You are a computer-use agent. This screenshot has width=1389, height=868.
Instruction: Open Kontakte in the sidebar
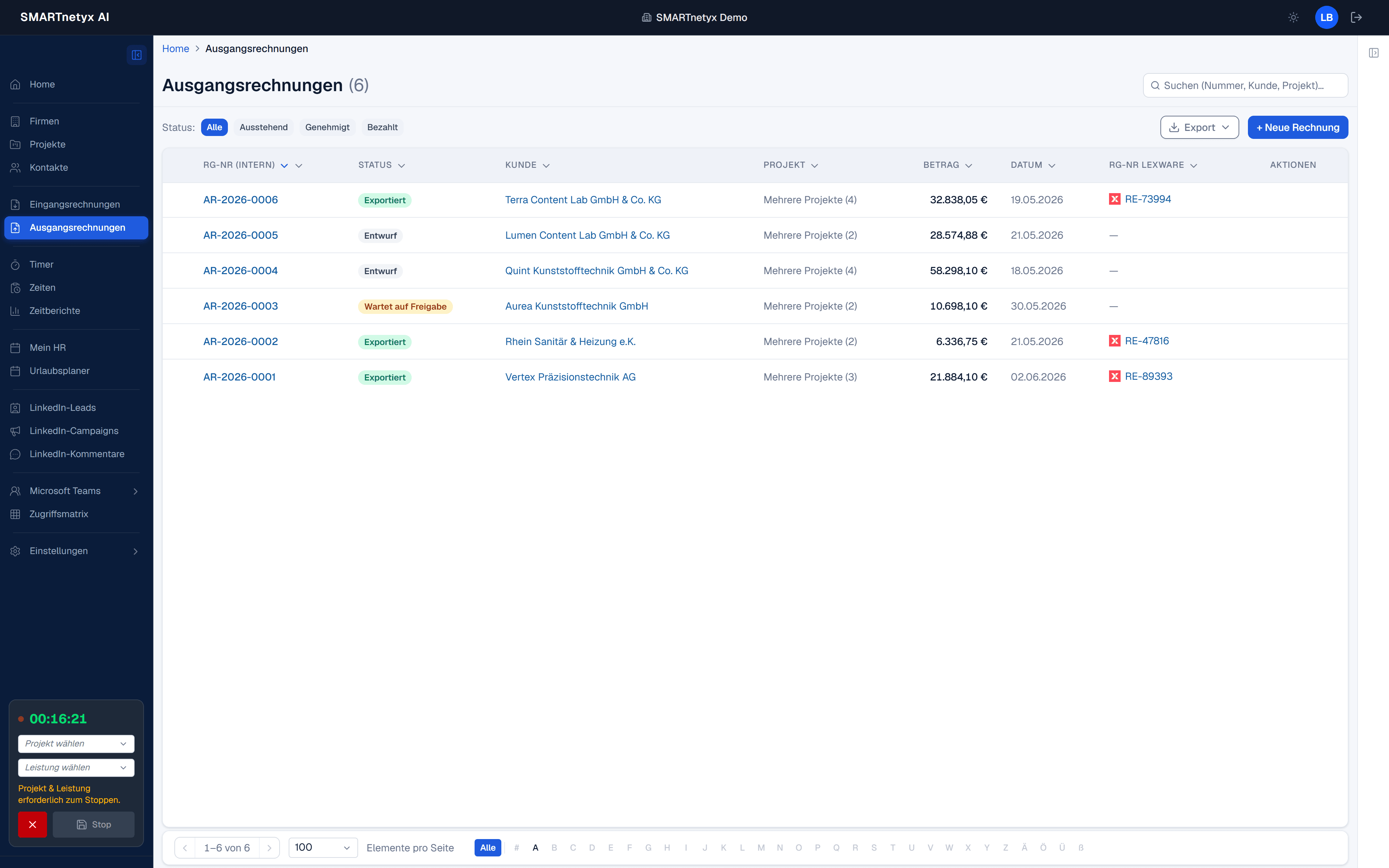(x=76, y=167)
